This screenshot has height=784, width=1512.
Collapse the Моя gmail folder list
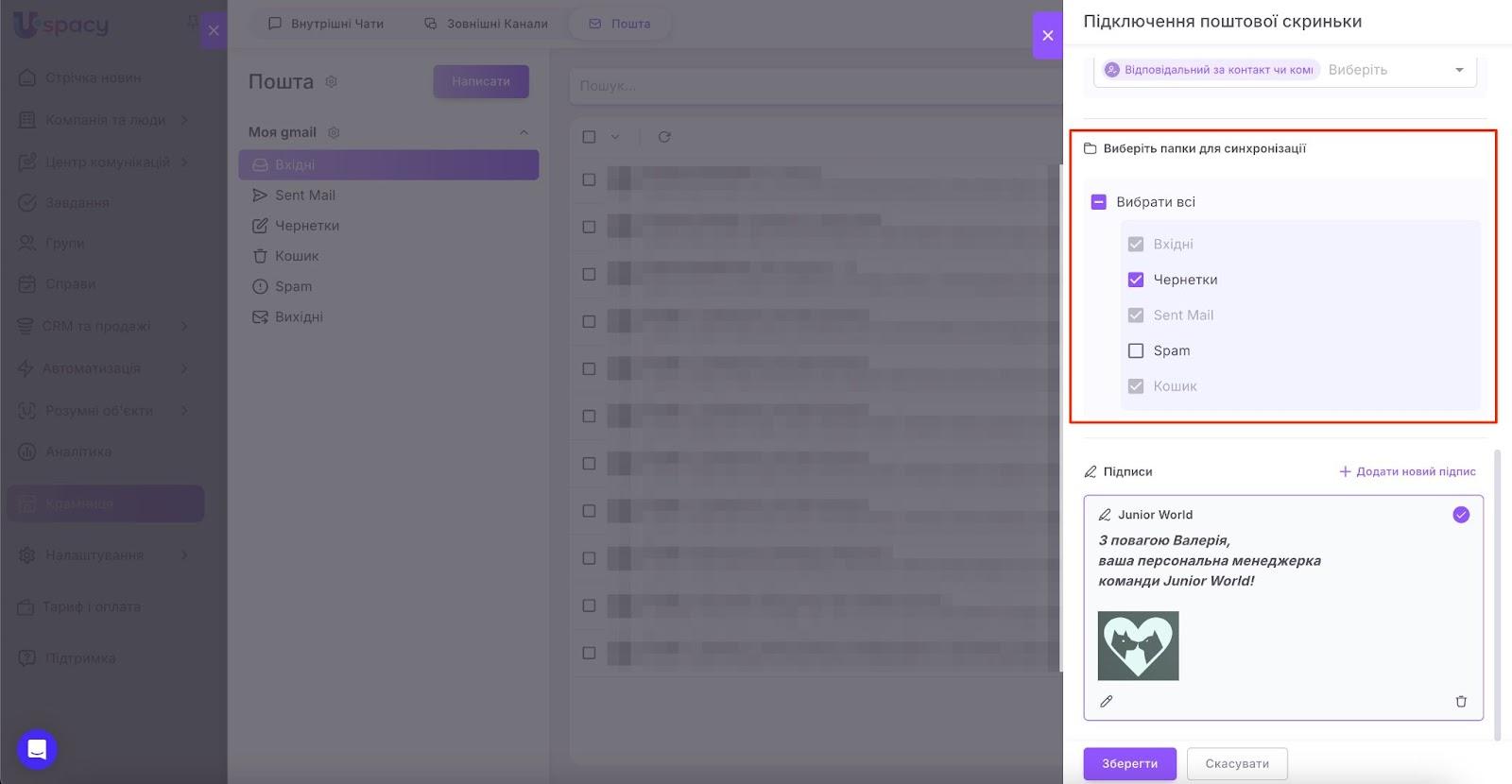pyautogui.click(x=524, y=132)
